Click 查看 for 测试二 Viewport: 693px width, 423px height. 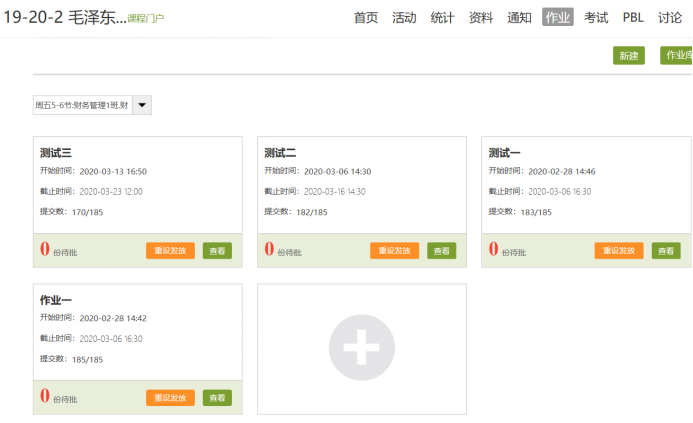(442, 251)
